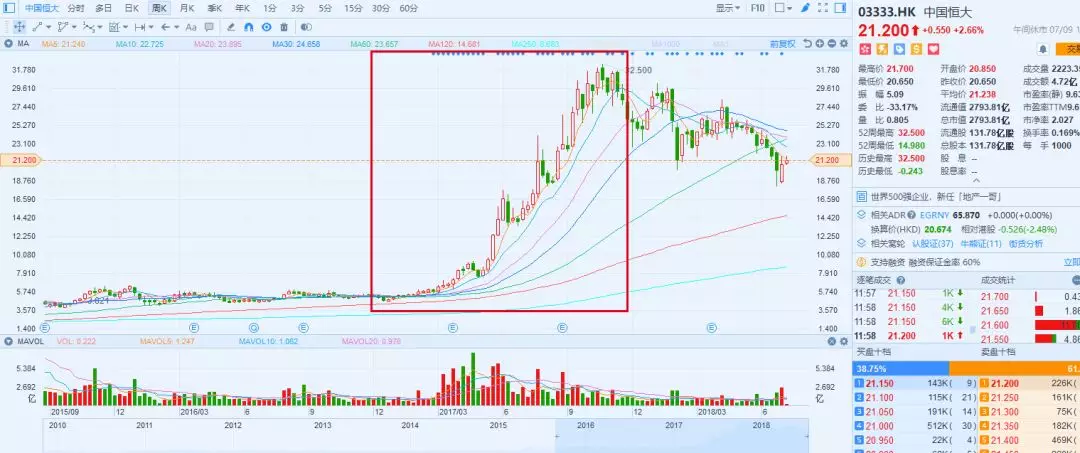Select the polyline shape drawing tool
The height and width of the screenshot is (453, 1080).
coord(63,27)
